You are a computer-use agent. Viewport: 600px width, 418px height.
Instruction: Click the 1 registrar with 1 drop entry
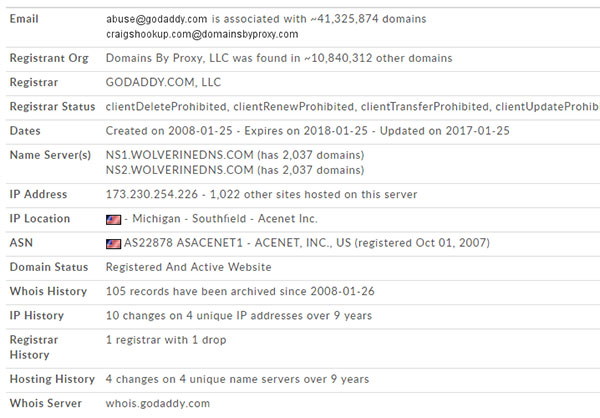click(x=166, y=340)
